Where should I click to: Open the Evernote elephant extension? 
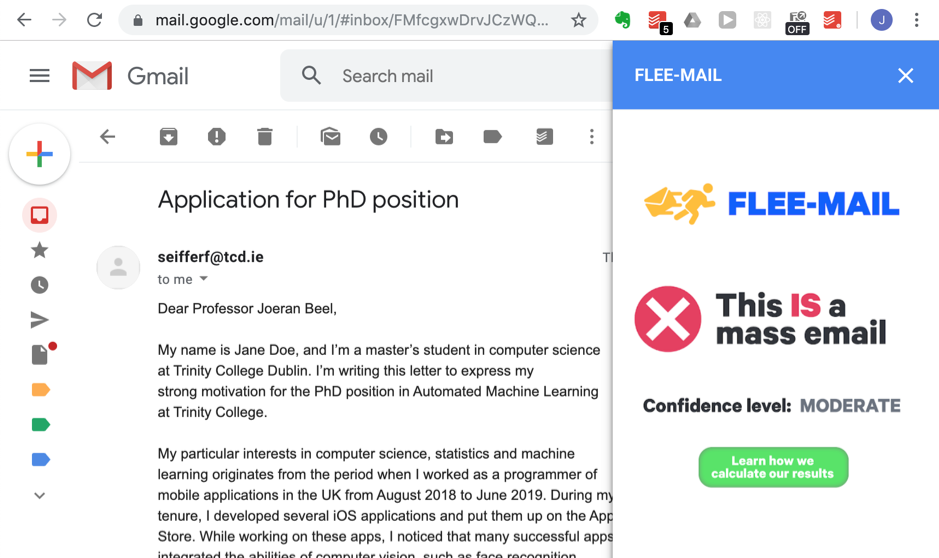click(x=623, y=20)
